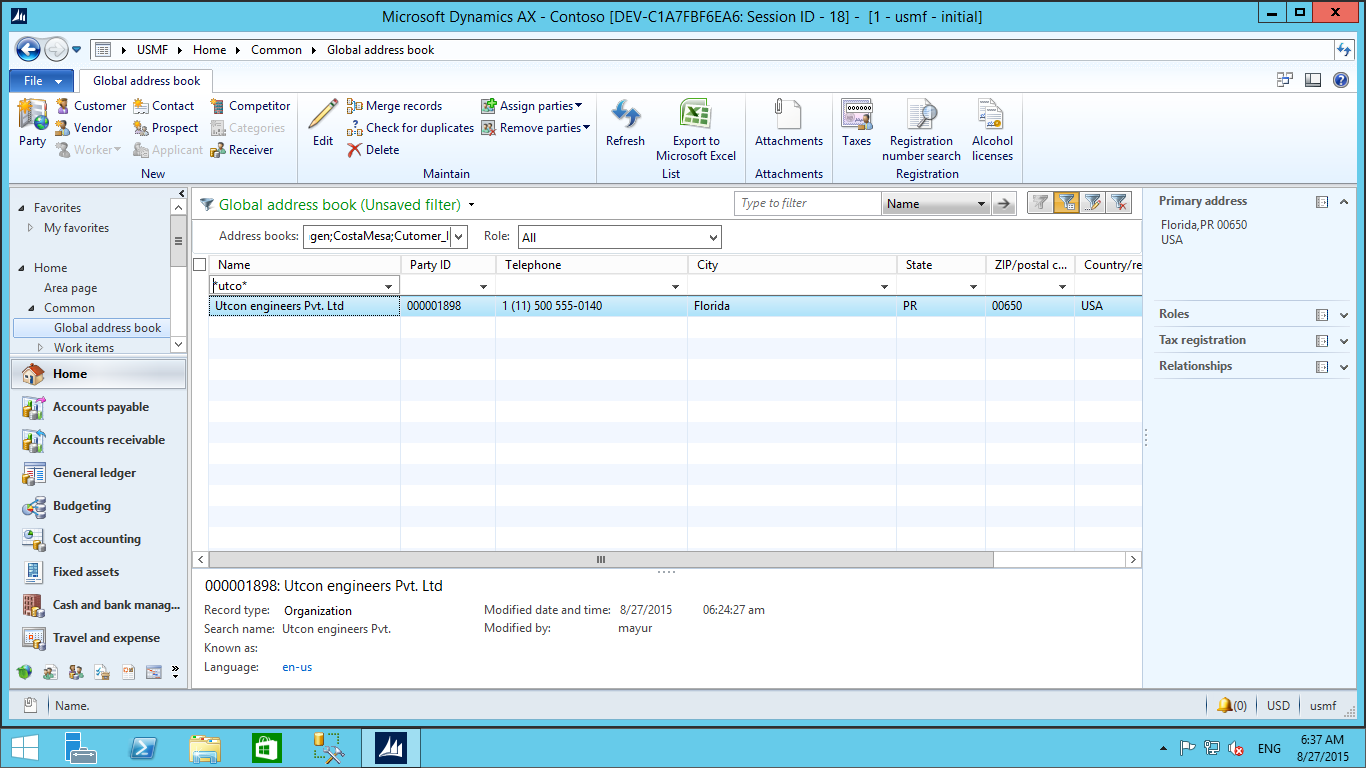The height and width of the screenshot is (768, 1366).
Task: Click the Type to filter box
Action: click(808, 203)
